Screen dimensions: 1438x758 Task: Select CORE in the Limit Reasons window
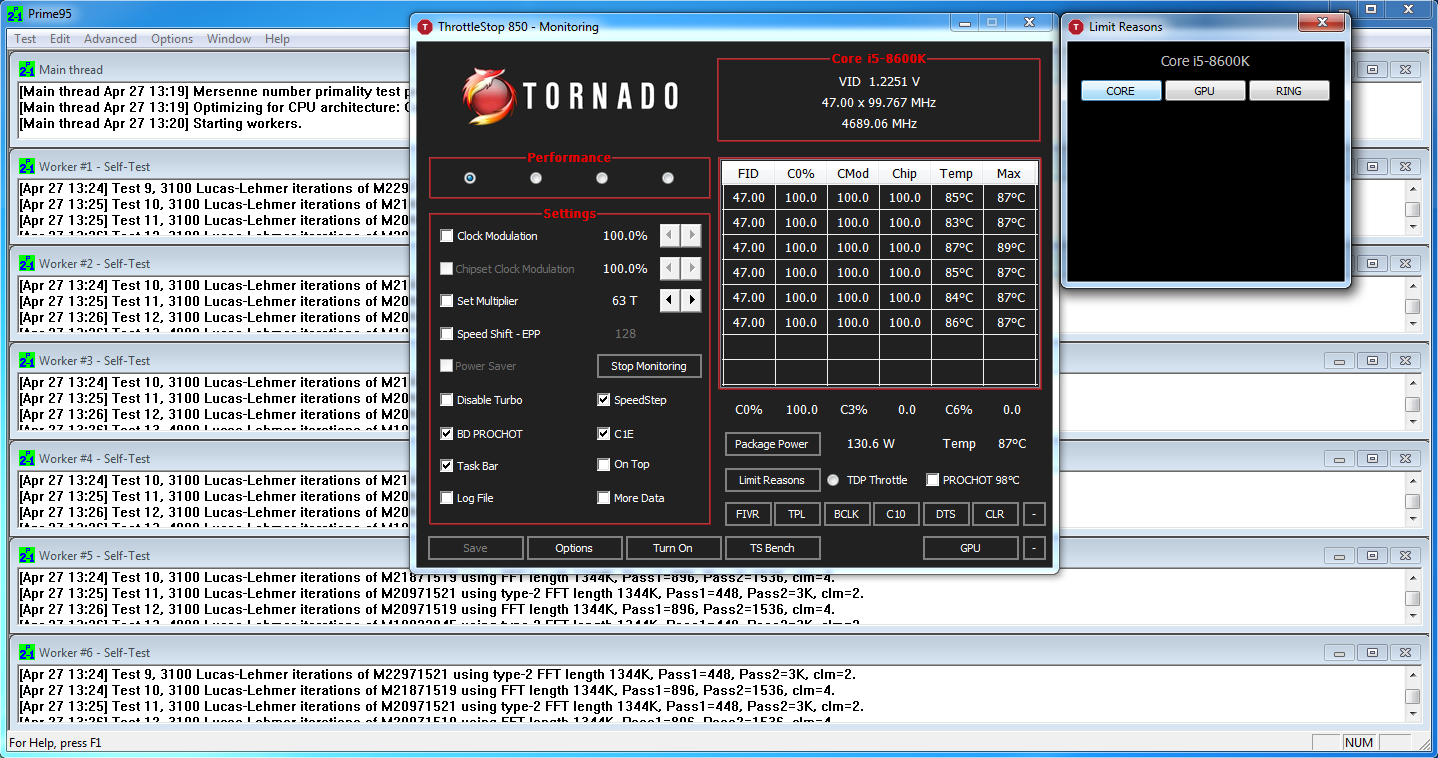[1121, 91]
